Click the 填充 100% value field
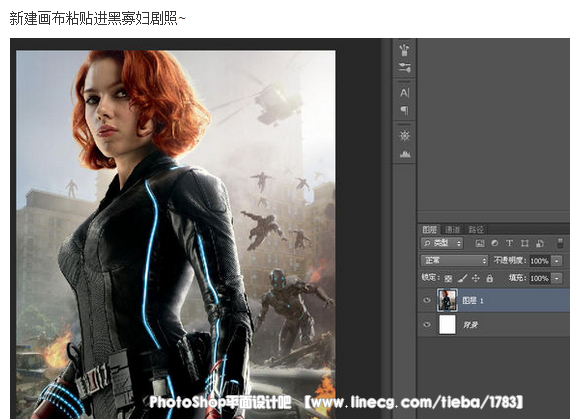This screenshot has width=573, height=419. click(540, 278)
